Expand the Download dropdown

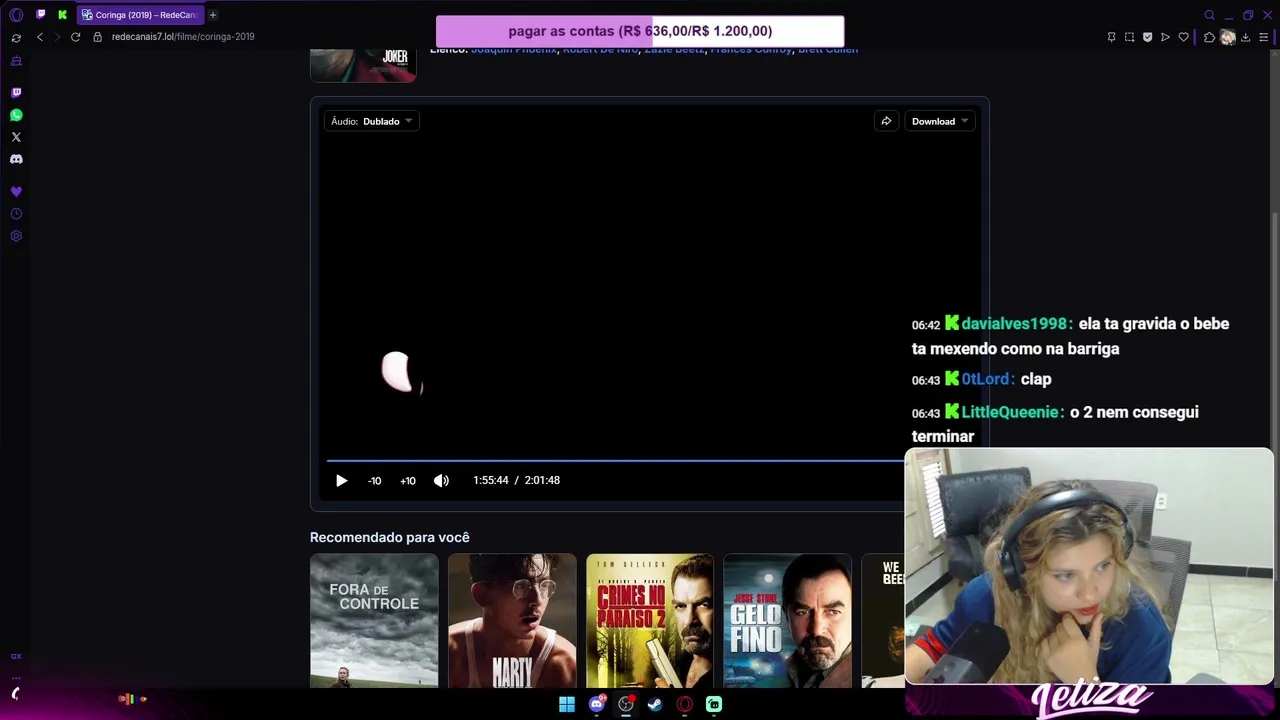[x=940, y=121]
